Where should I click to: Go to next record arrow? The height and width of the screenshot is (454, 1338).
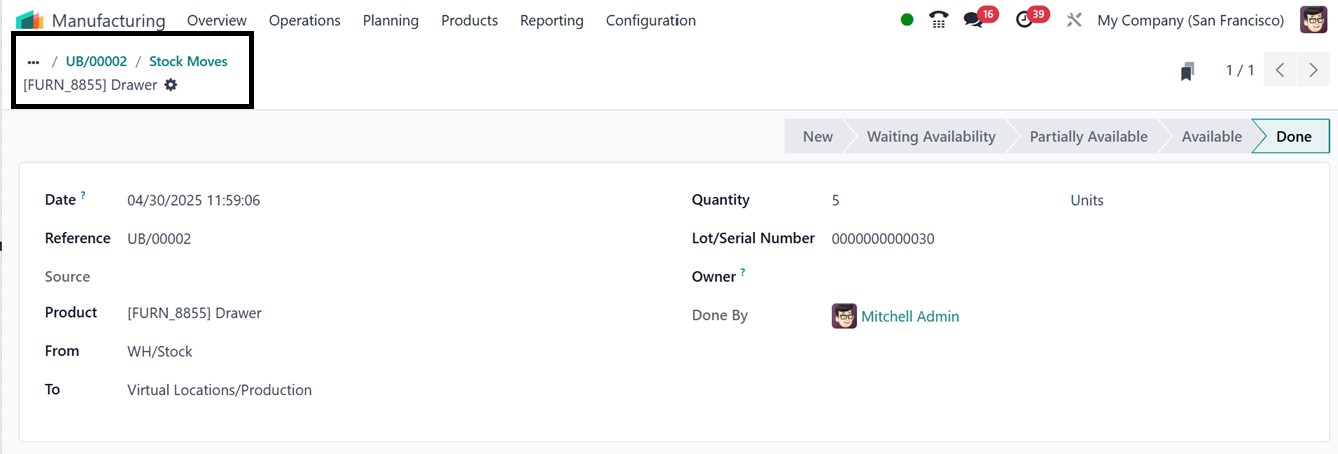click(1313, 70)
